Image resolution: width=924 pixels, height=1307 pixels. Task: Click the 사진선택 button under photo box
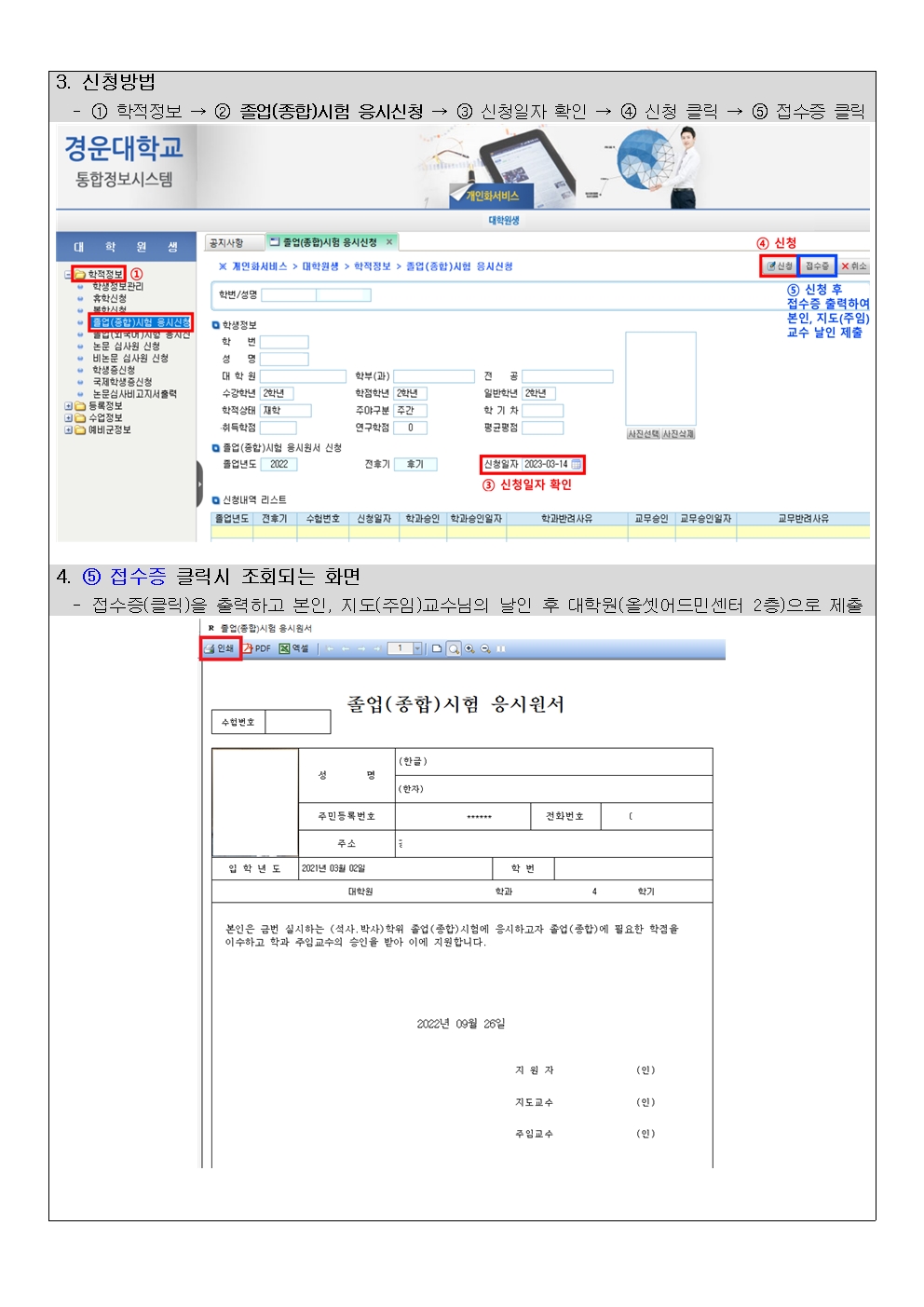643,434
